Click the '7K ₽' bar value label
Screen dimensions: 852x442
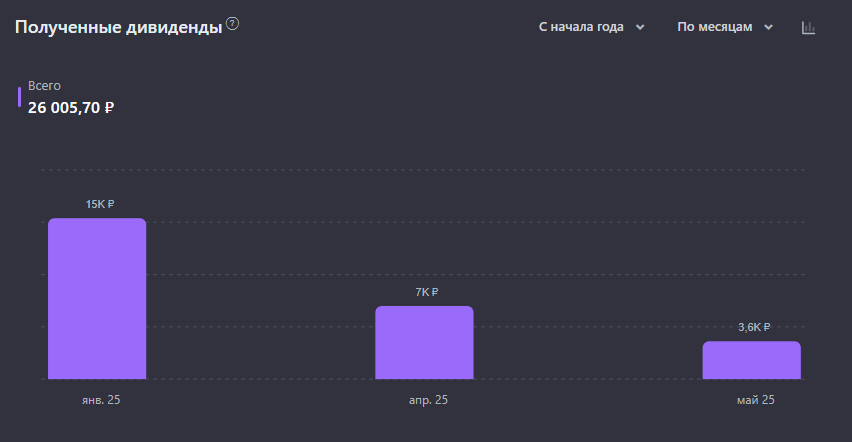tap(427, 292)
